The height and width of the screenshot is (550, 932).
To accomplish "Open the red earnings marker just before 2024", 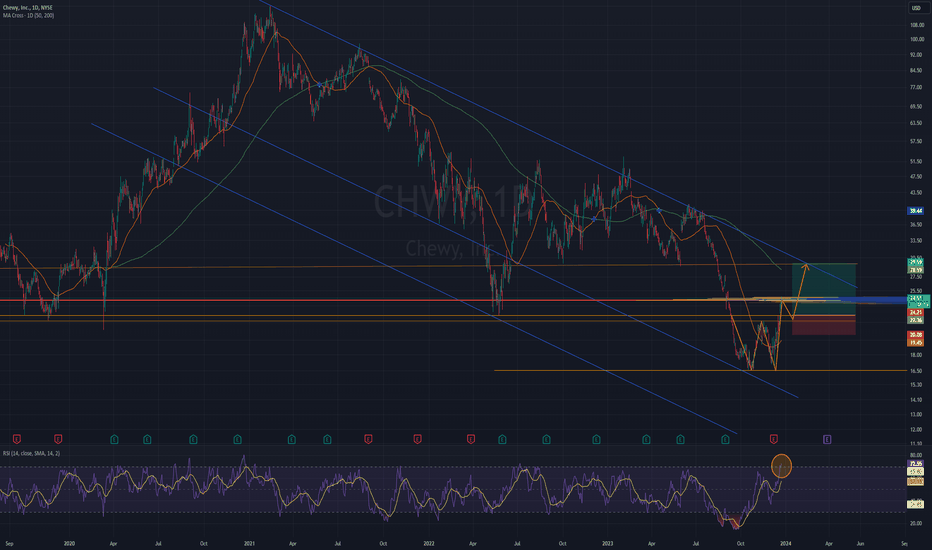I will point(773,439).
